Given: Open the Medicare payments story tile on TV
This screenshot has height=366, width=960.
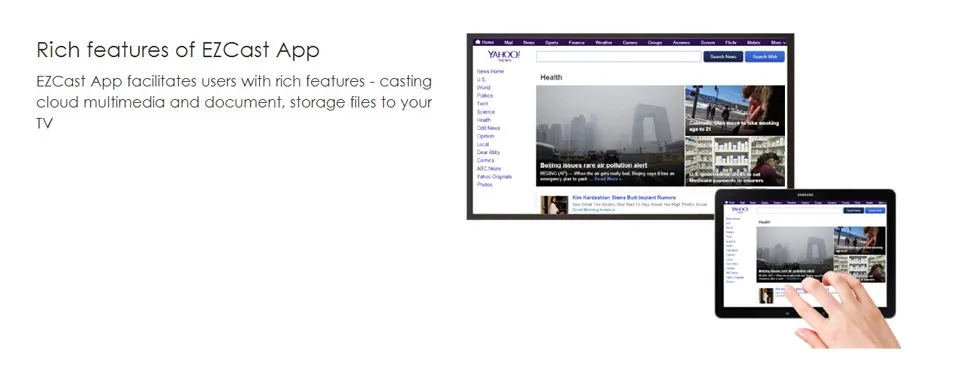Looking at the screenshot, I should tap(735, 162).
